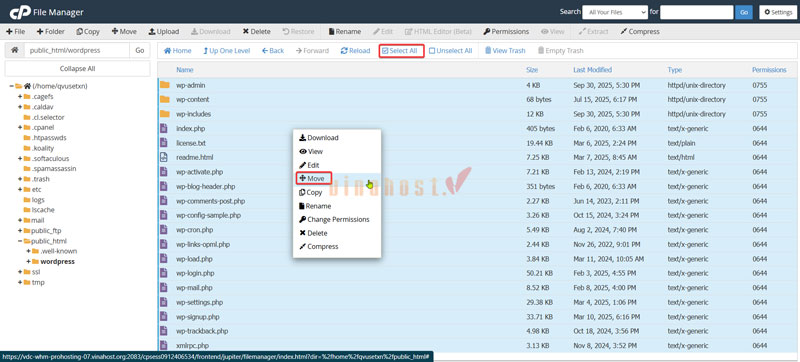Open Settings

(777, 12)
